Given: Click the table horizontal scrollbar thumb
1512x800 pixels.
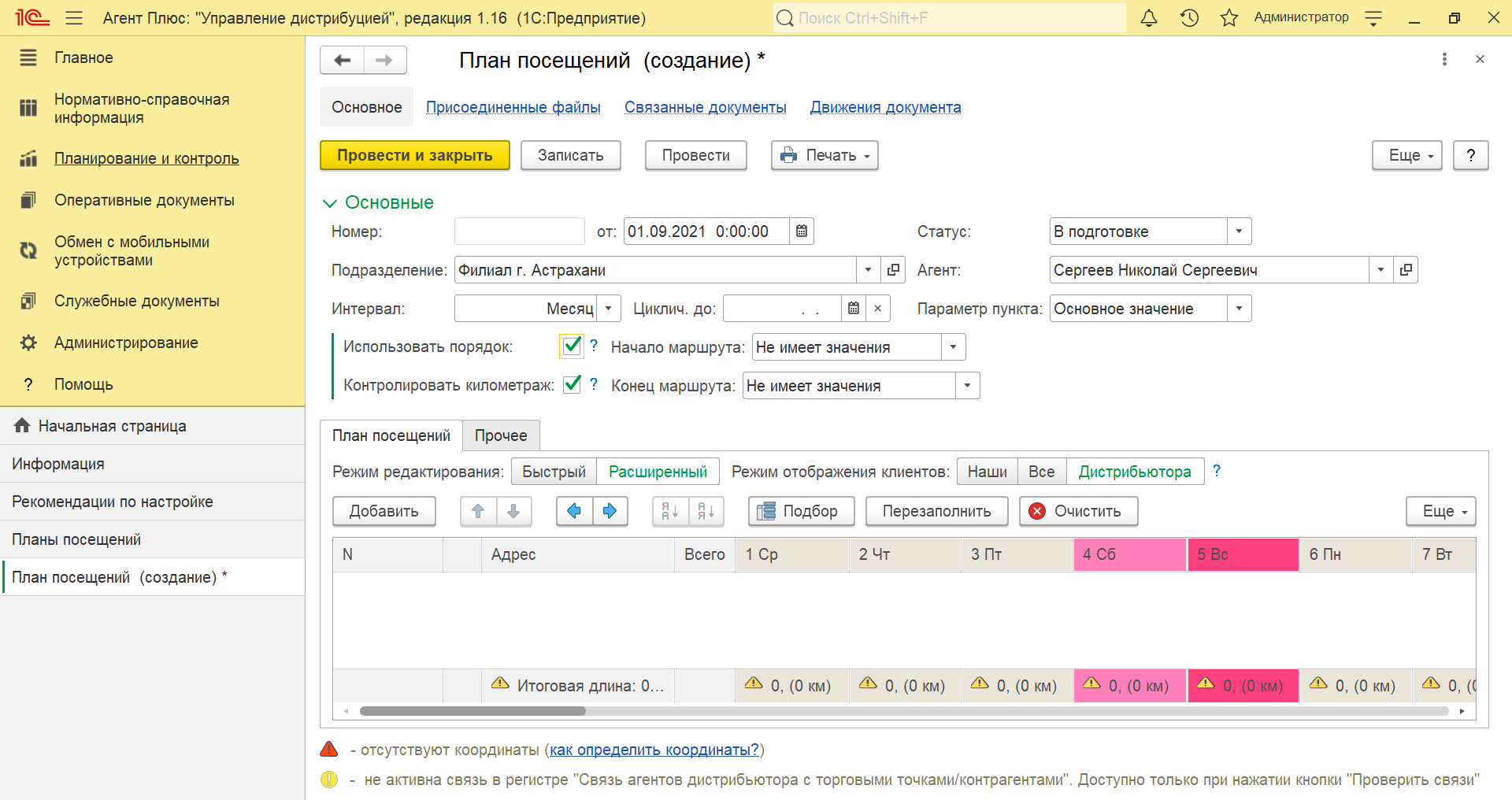Looking at the screenshot, I should [x=472, y=711].
